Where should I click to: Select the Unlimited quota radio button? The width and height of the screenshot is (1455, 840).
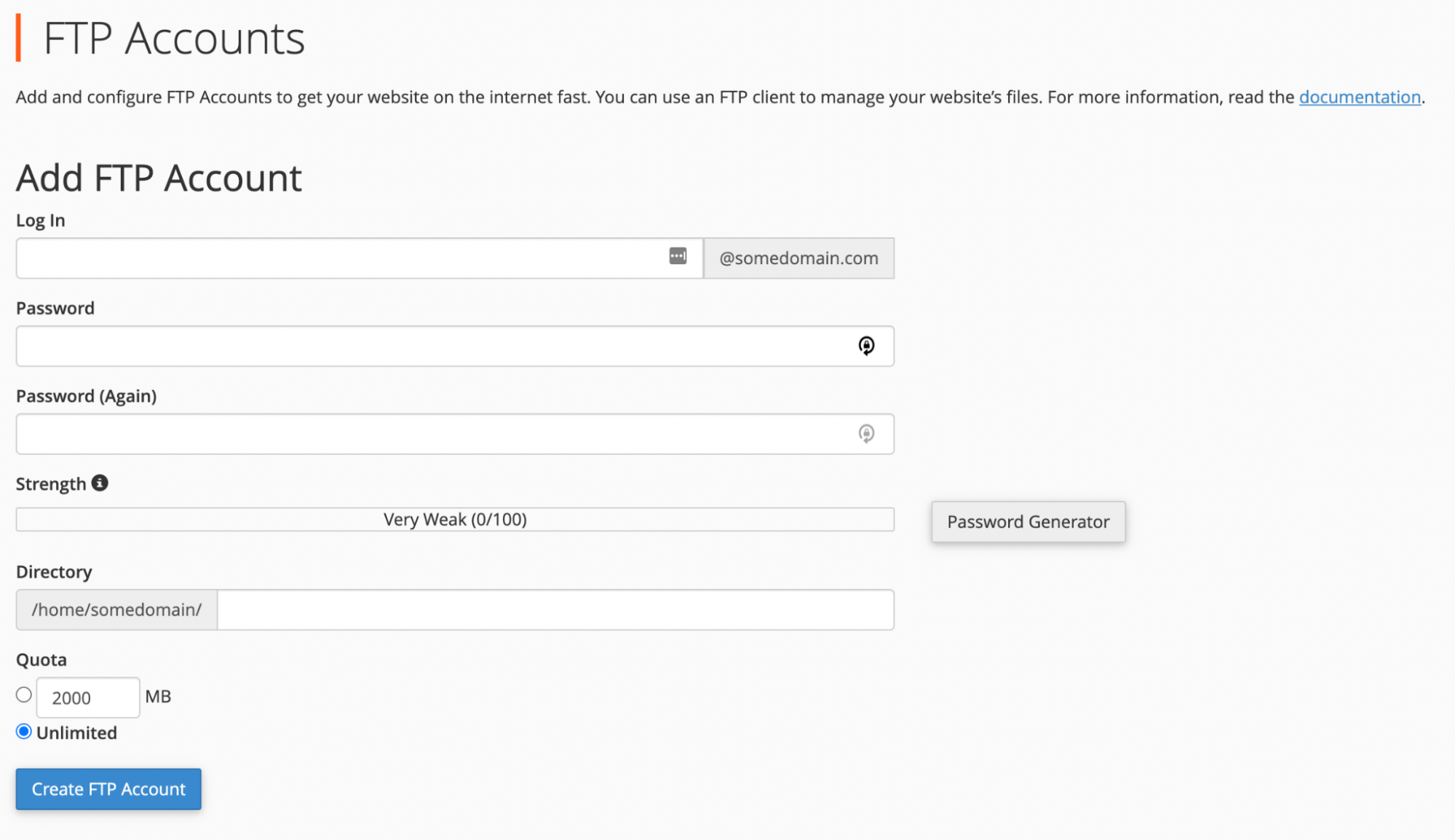point(24,732)
